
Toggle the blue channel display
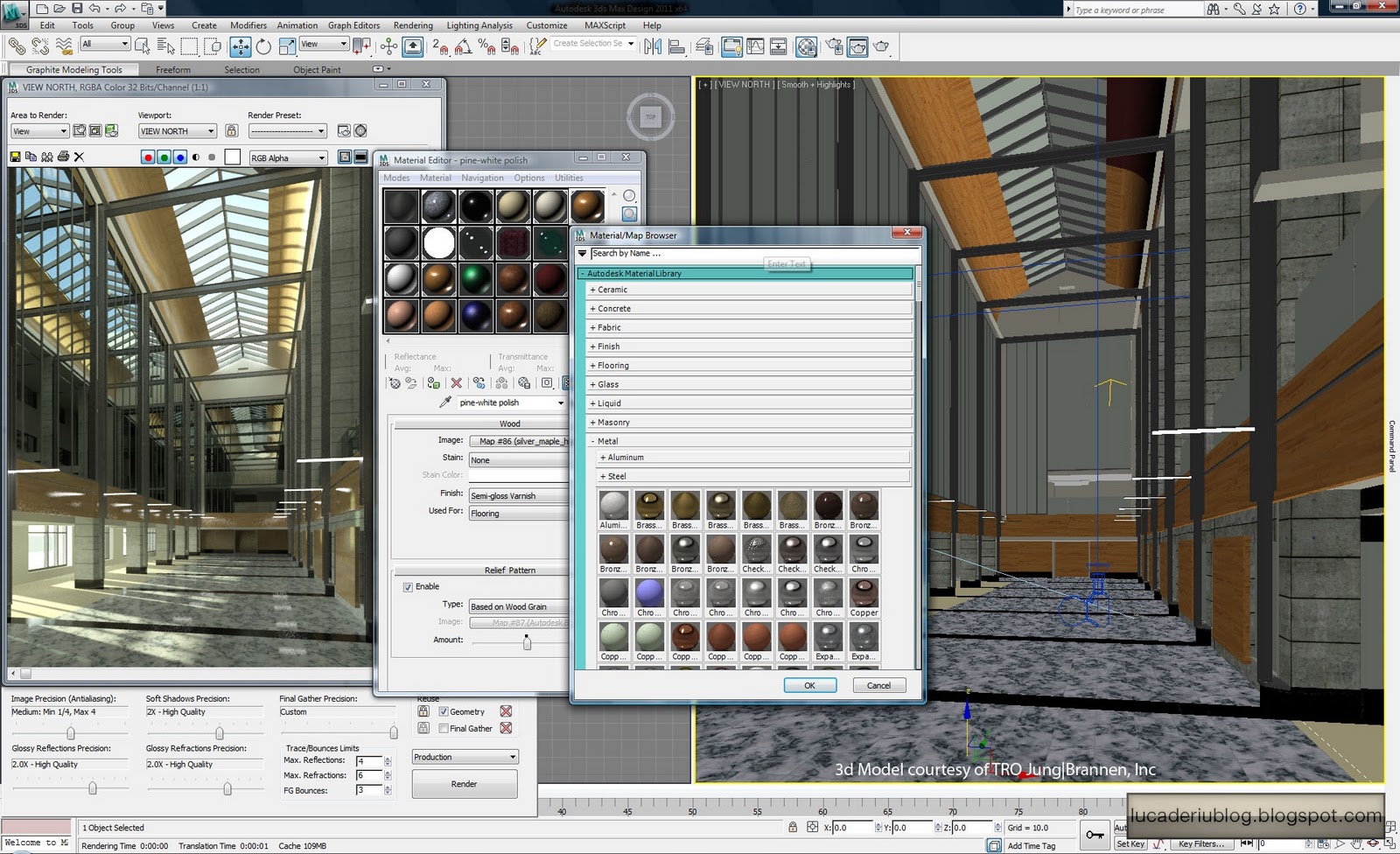pyautogui.click(x=180, y=157)
